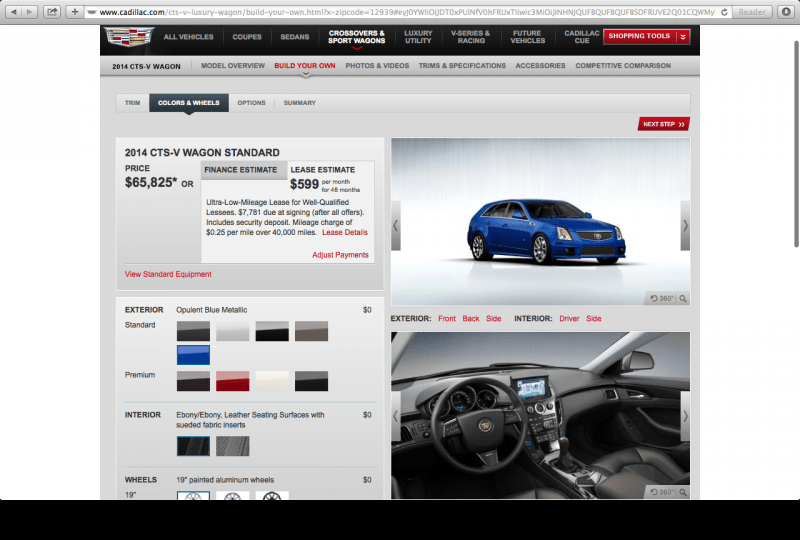Reload the page using the refresh icon

[x=723, y=12]
